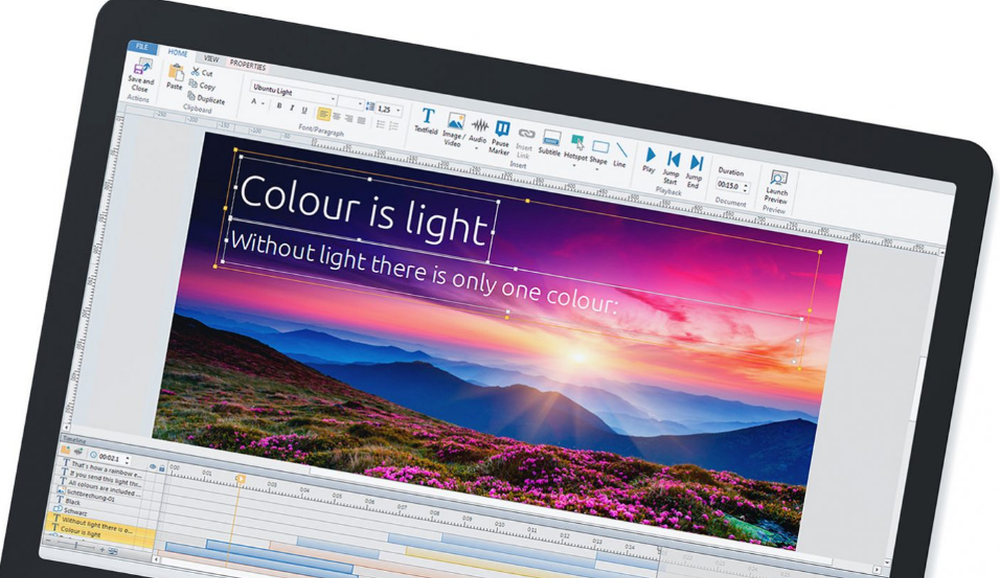
Task: Insert a Subtitle element
Action: [550, 142]
